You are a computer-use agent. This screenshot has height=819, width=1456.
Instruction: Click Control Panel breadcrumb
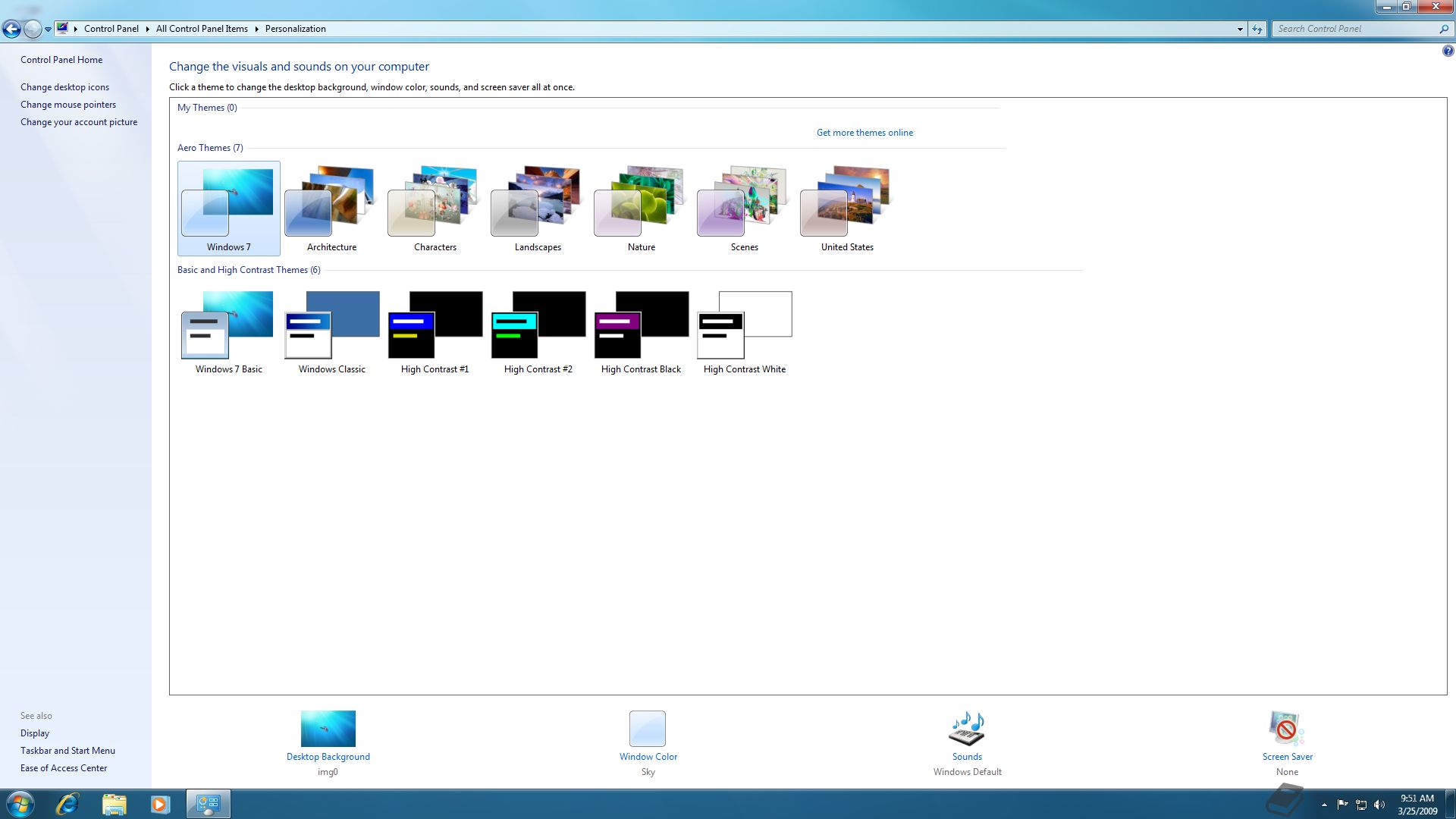click(x=111, y=29)
